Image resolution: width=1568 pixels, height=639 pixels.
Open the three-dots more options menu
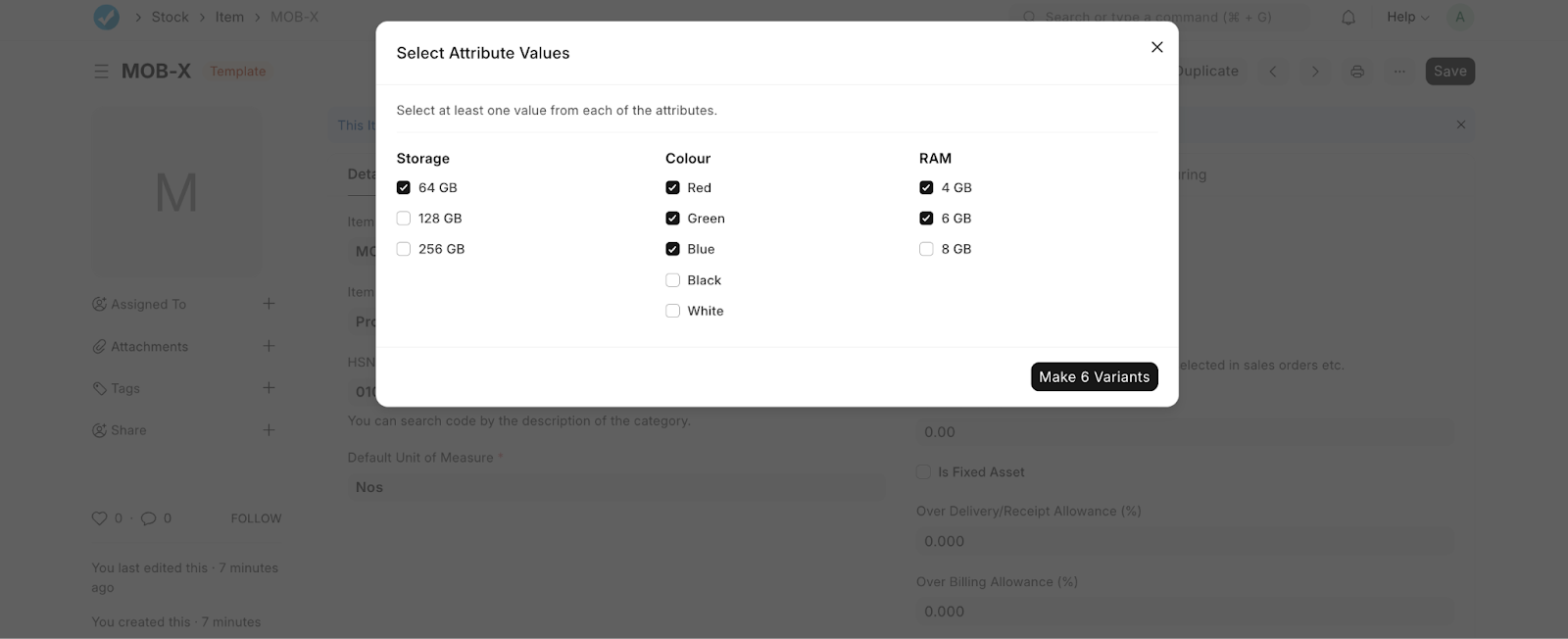(x=1399, y=72)
